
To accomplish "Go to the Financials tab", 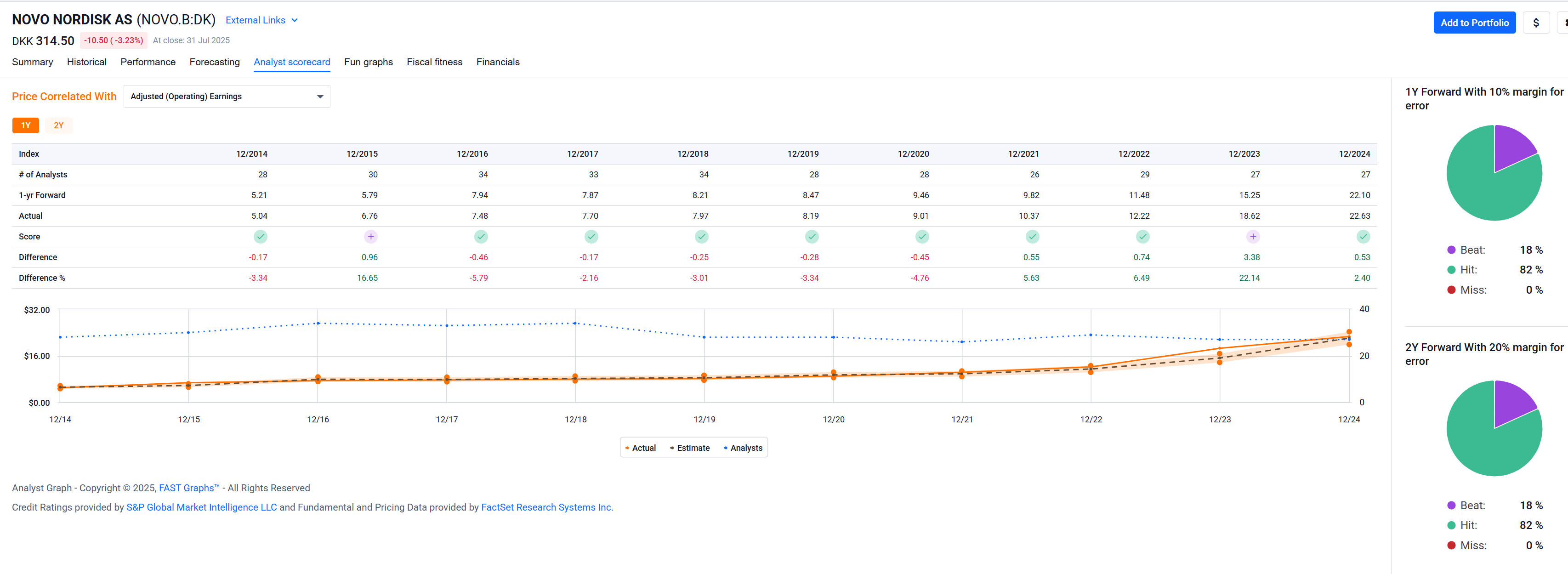I will click(498, 62).
